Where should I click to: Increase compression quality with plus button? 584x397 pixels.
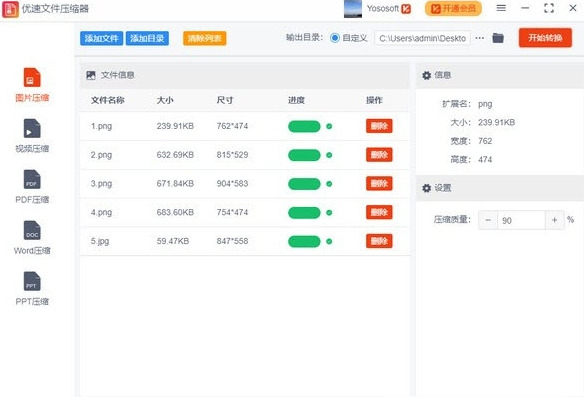point(555,220)
